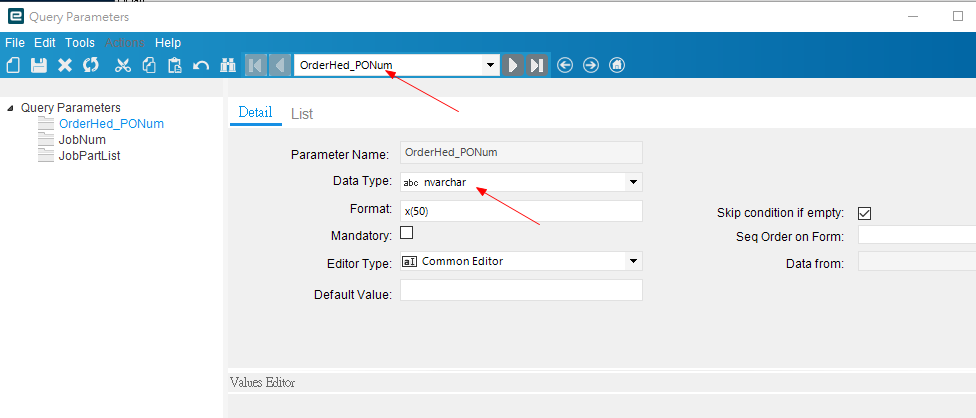Save using the floppy disk icon

(39, 65)
